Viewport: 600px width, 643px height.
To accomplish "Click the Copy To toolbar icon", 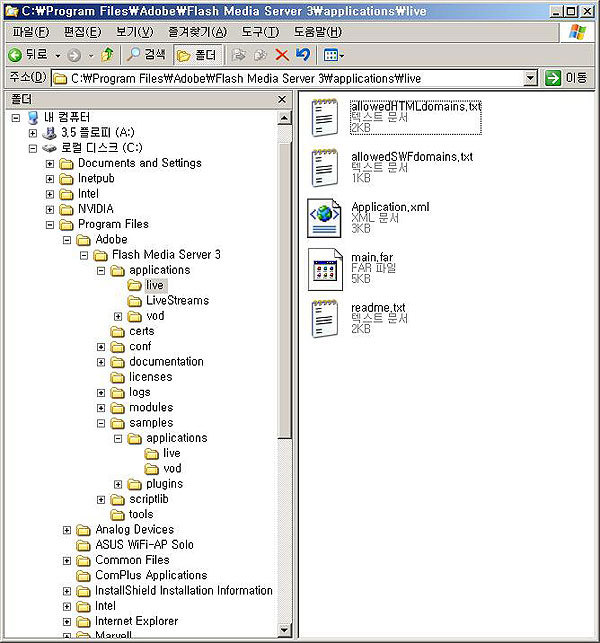I will point(260,55).
